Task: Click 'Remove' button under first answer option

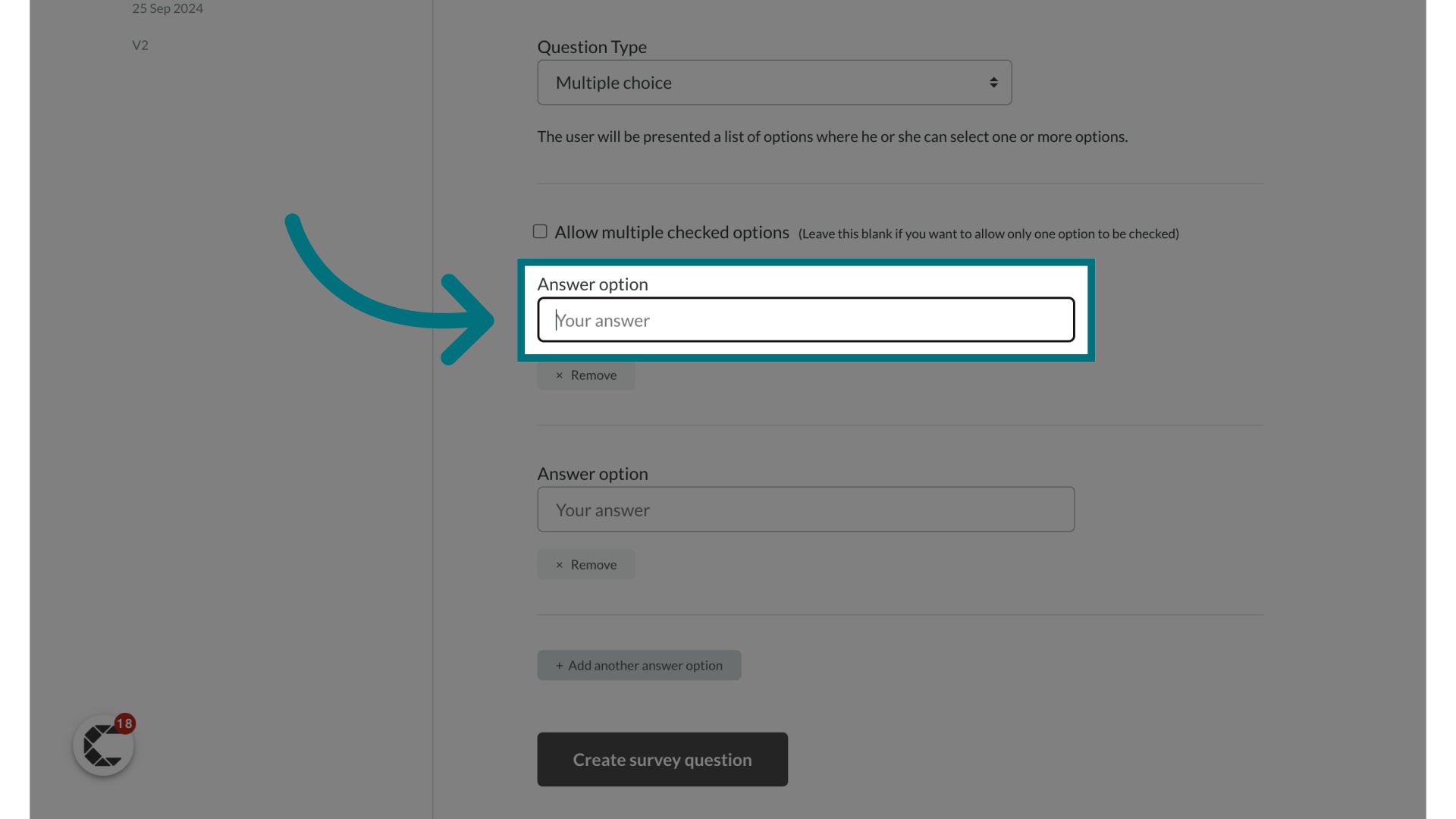Action: coord(586,374)
